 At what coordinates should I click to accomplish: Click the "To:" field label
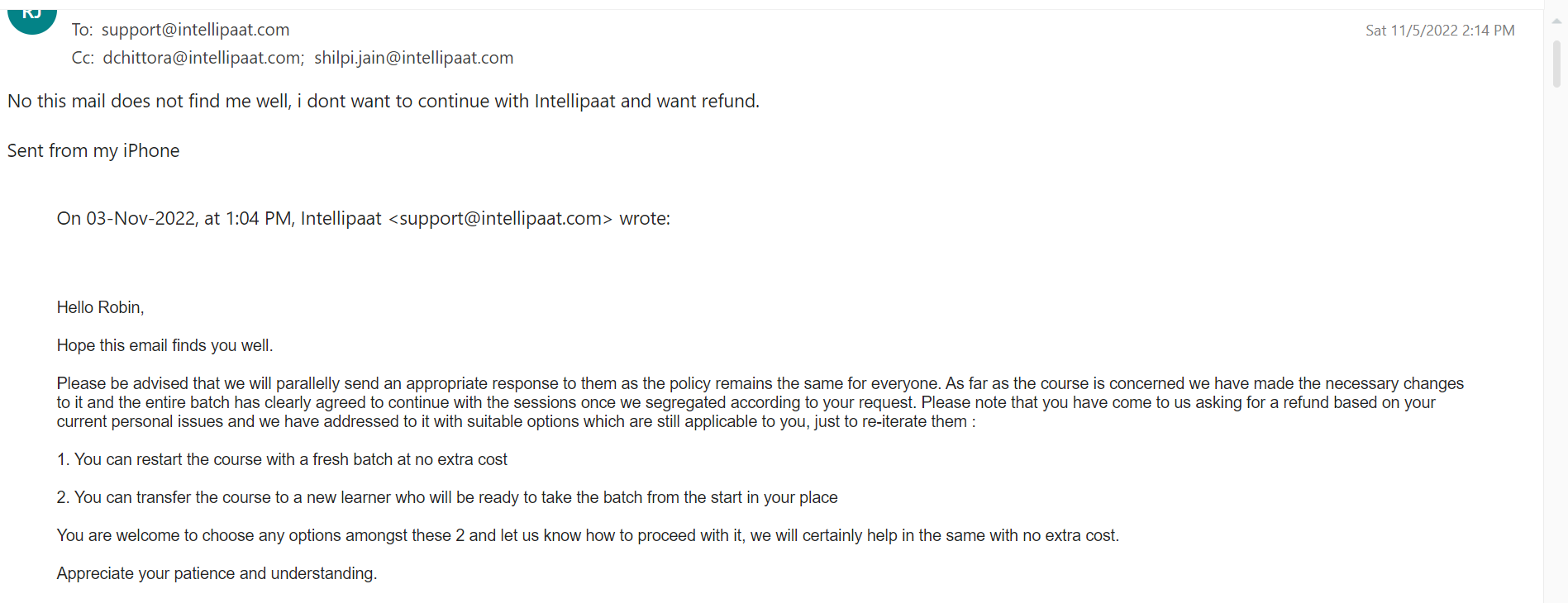[82, 30]
